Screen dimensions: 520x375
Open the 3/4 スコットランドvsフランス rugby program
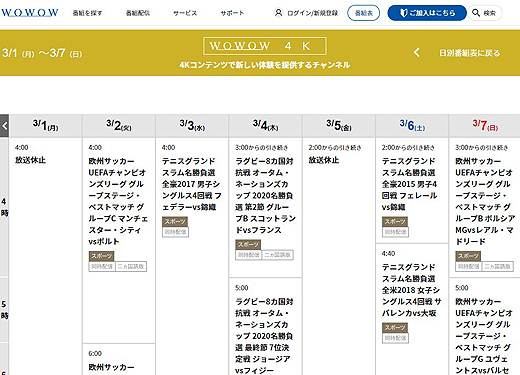265,195
